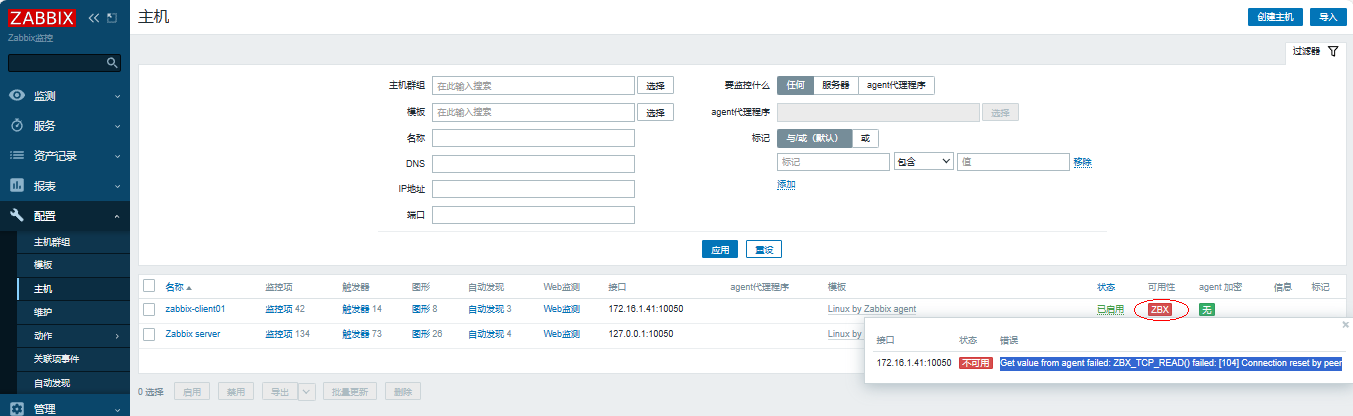
Task: Click the filter funnel icon
Action: coord(1332,51)
